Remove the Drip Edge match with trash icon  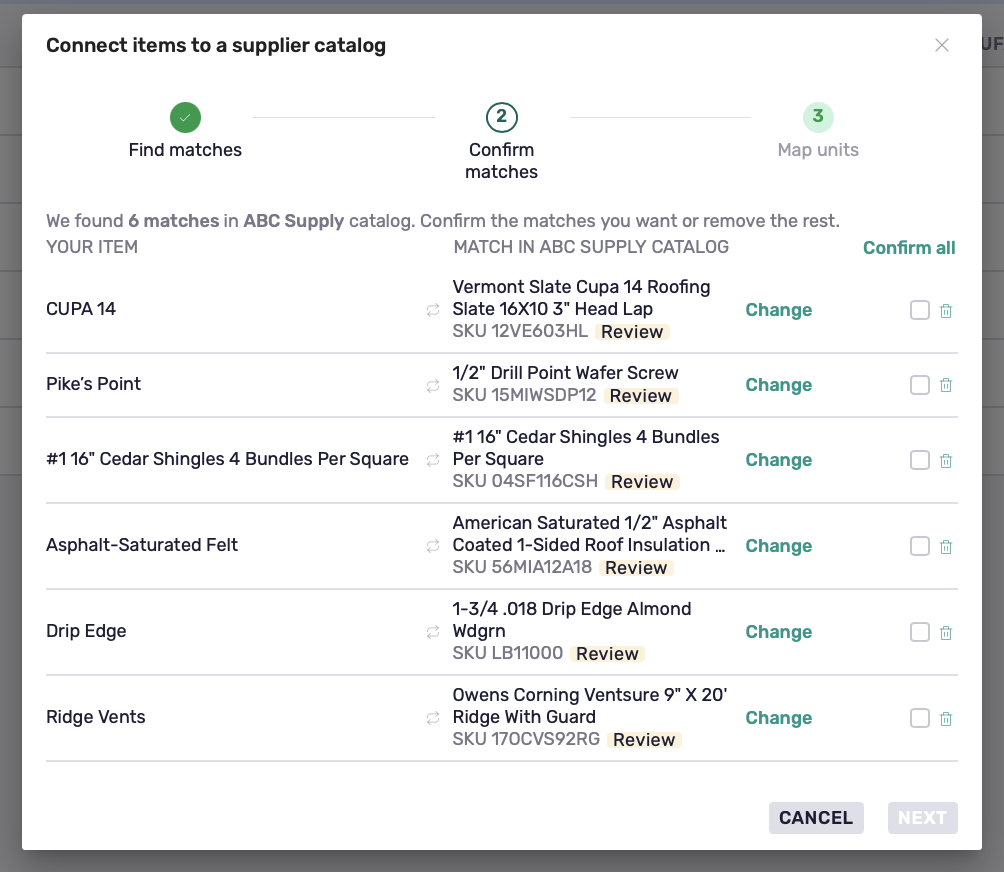click(946, 633)
